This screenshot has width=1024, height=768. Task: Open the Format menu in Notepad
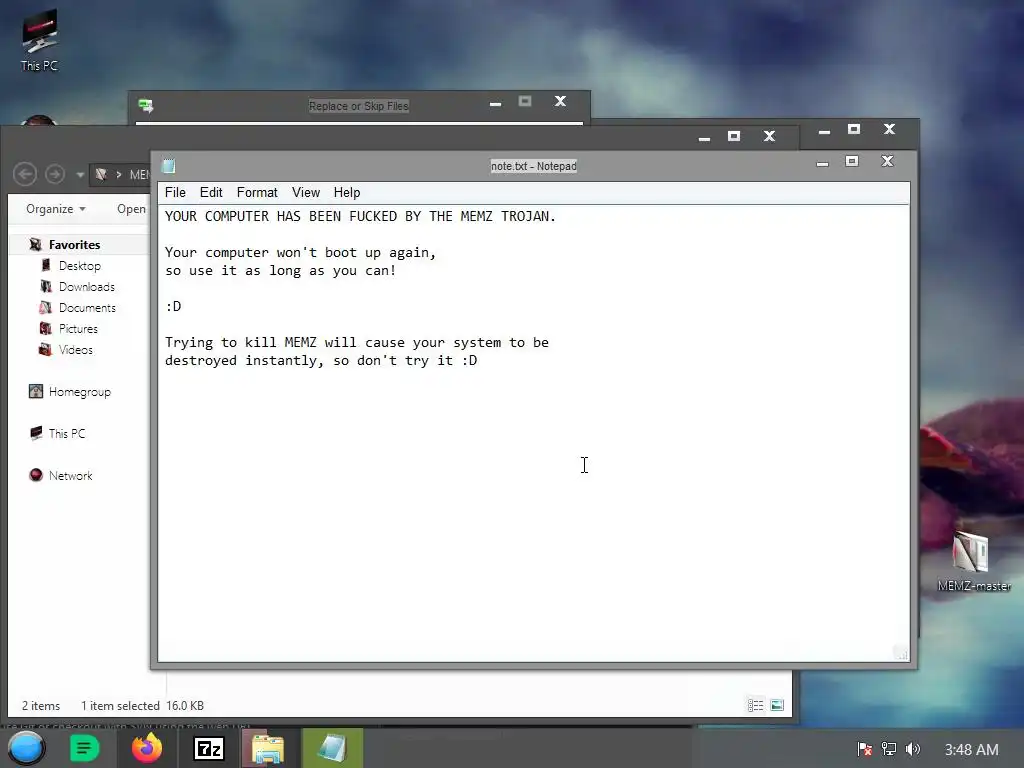[257, 193]
